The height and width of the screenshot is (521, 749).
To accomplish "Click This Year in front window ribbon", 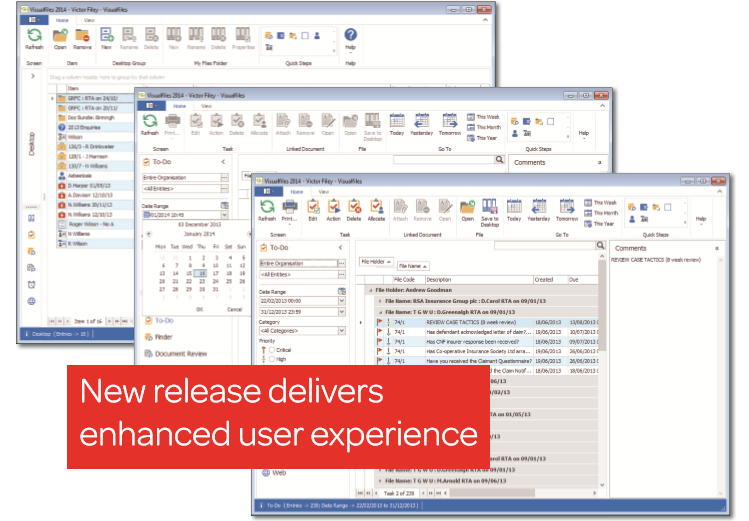I will tap(599, 223).
